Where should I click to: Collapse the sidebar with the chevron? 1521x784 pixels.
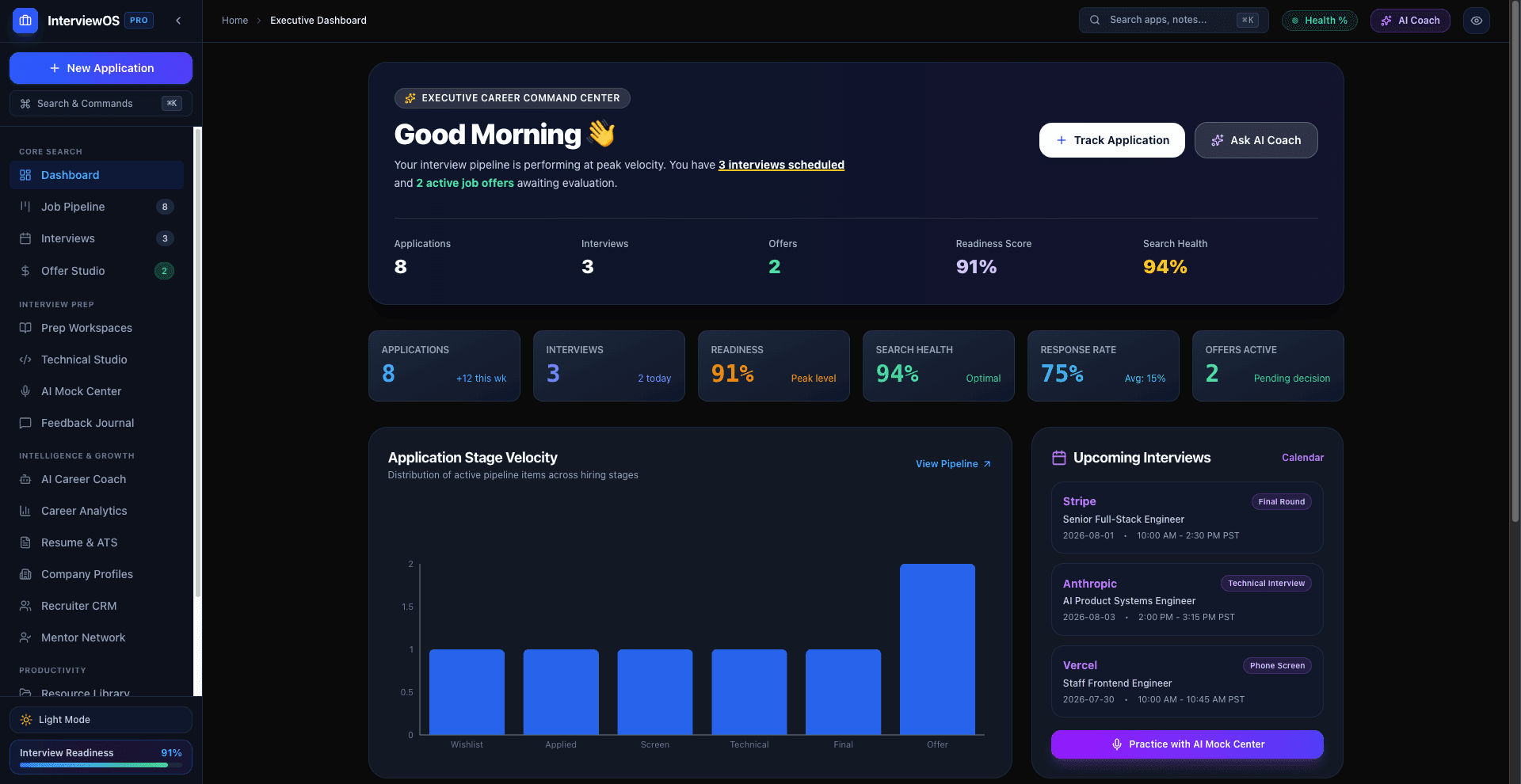(178, 21)
